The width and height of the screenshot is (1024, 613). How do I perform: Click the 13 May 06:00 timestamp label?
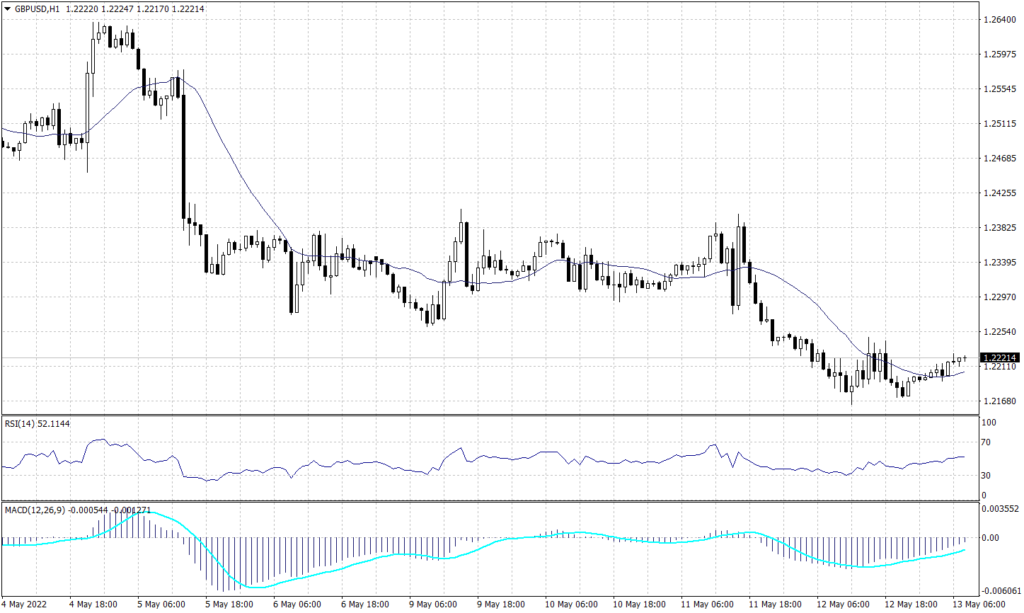click(x=981, y=604)
